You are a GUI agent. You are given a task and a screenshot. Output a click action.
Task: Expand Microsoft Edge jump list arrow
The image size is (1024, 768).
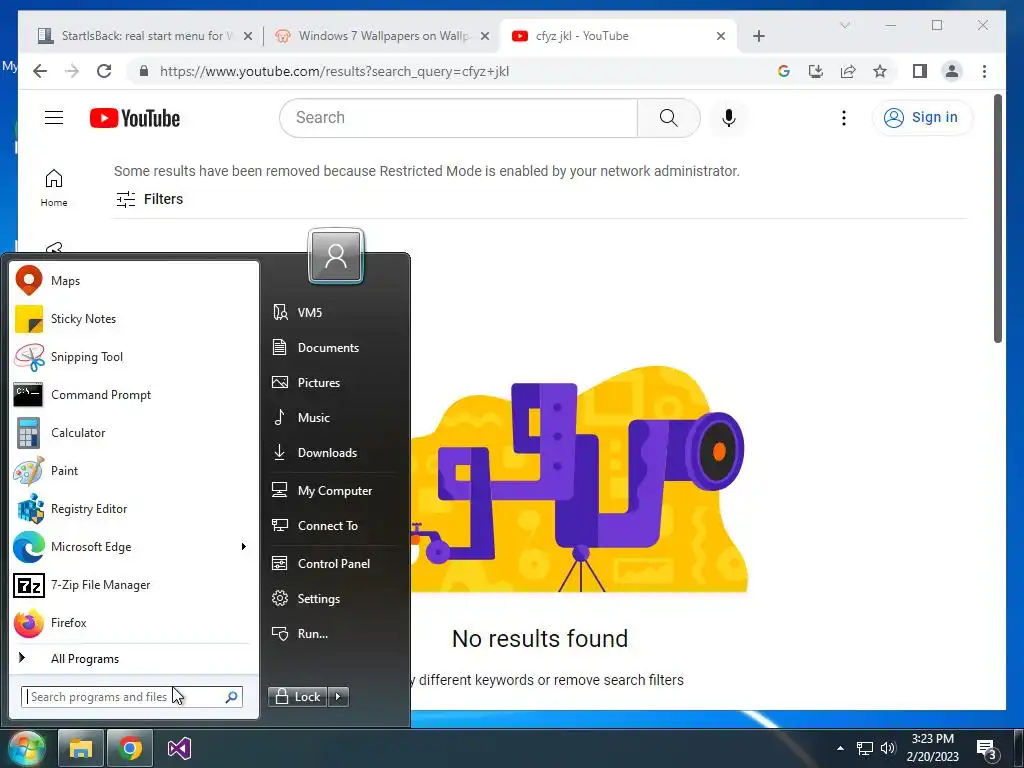[x=244, y=547]
